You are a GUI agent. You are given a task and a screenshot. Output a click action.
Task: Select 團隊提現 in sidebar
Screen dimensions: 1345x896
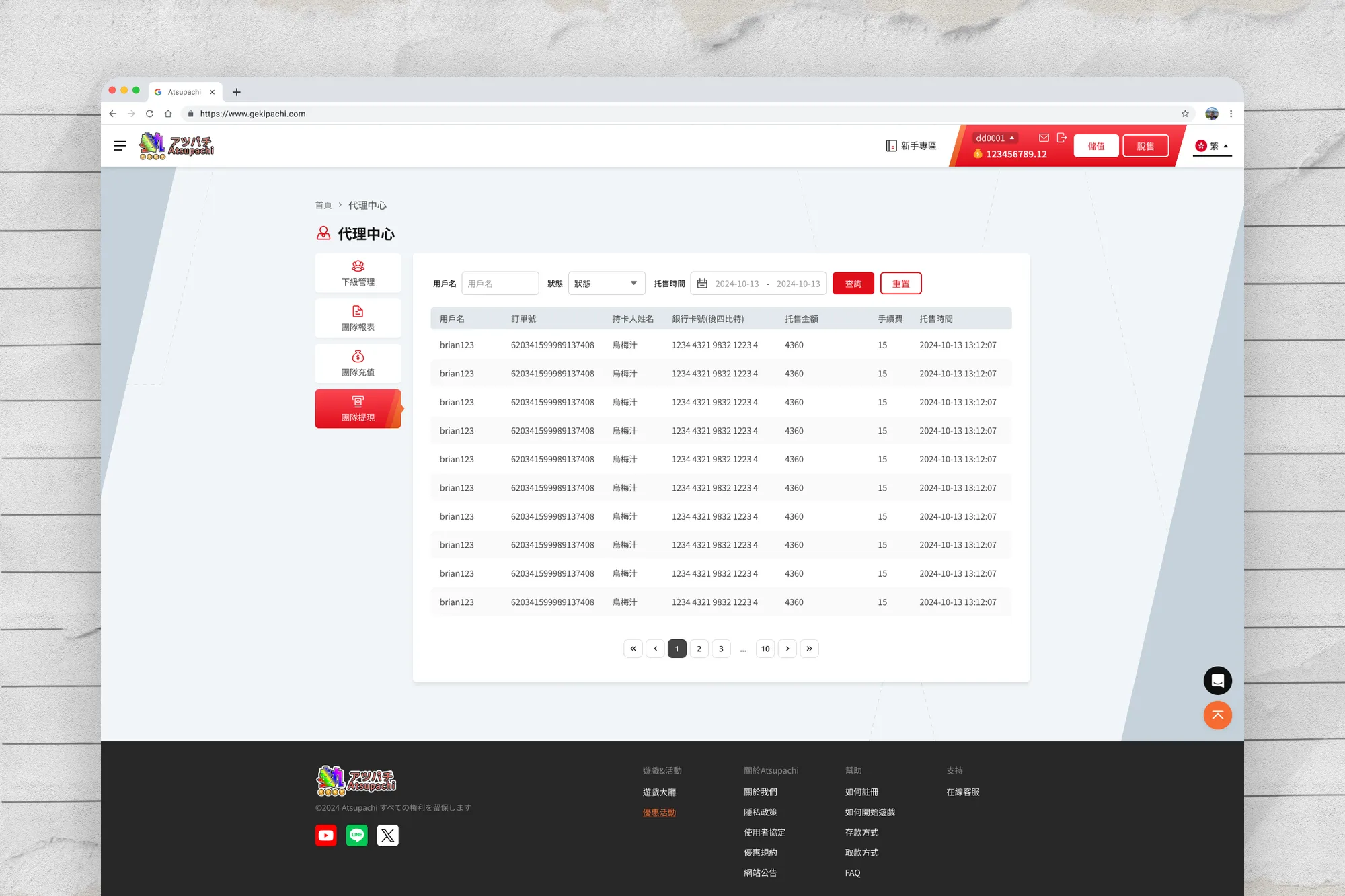click(358, 409)
